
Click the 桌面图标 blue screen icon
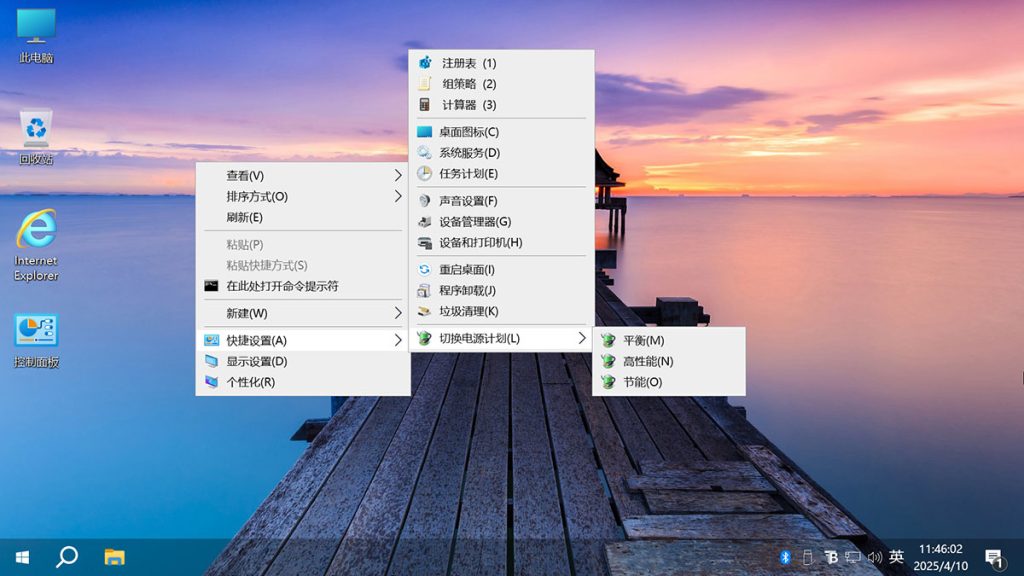[424, 132]
